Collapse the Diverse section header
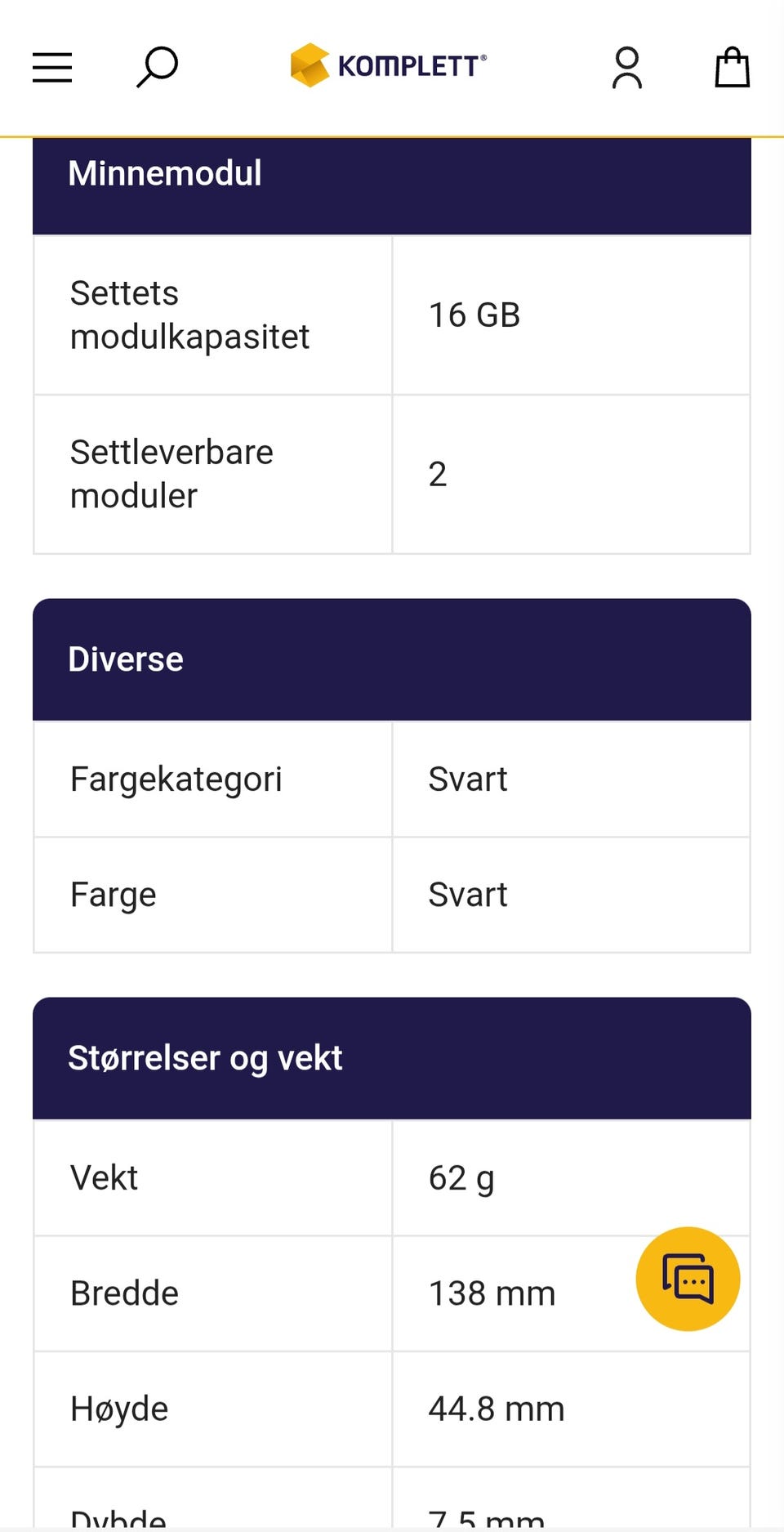Screen dimensions: 784x1532 point(392,659)
